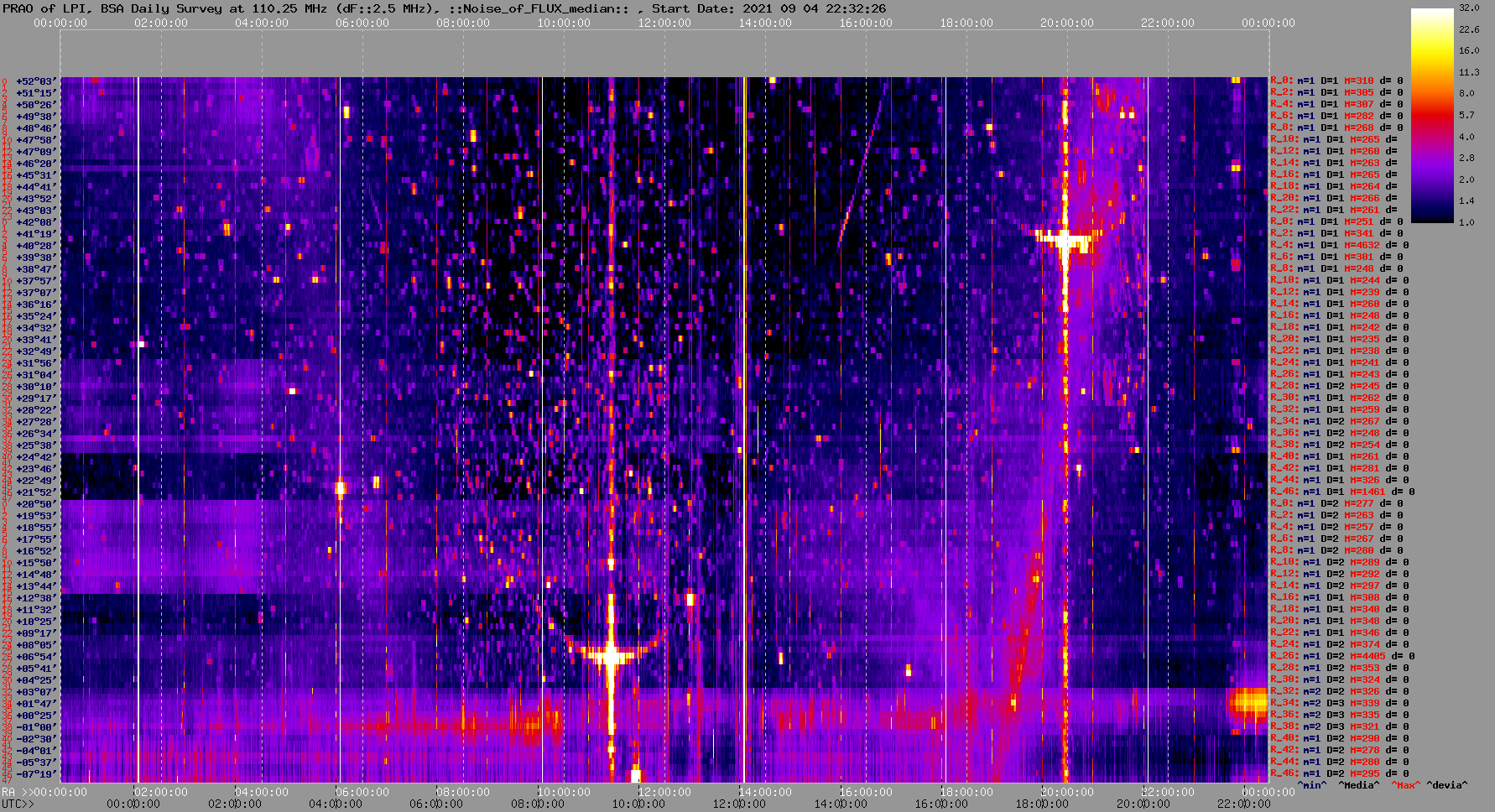
Task: Click the 16.0 value on the color scale
Action: tap(1469, 50)
